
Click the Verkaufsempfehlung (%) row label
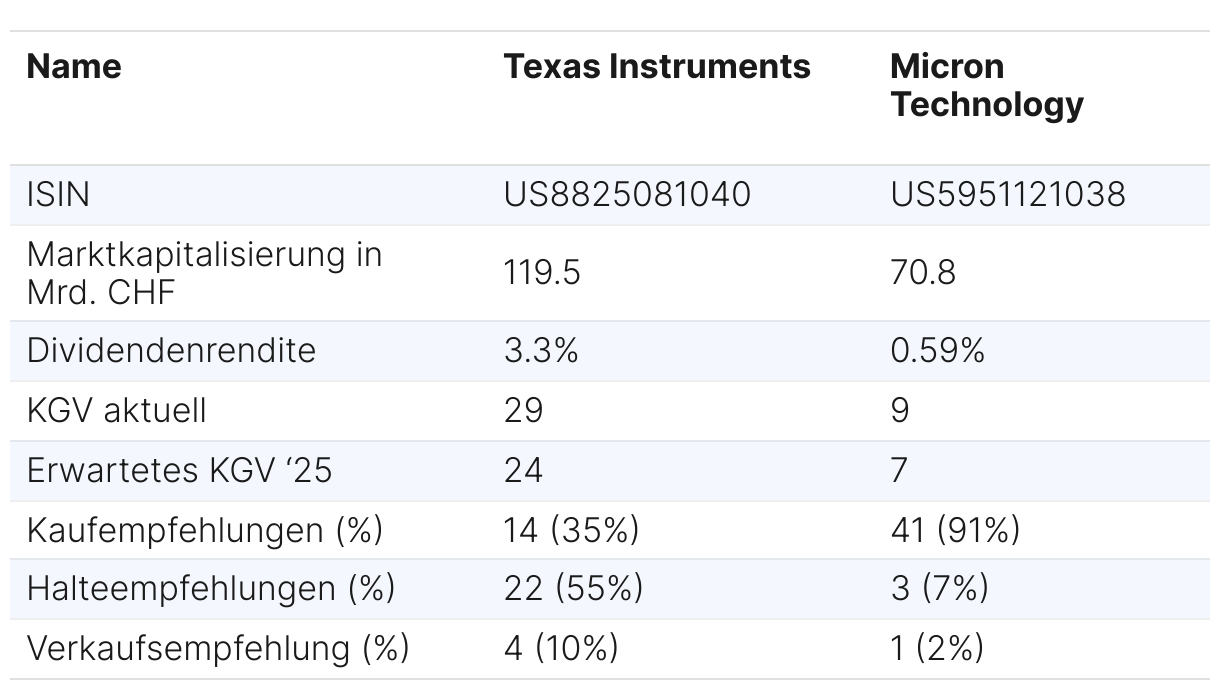click(x=218, y=648)
